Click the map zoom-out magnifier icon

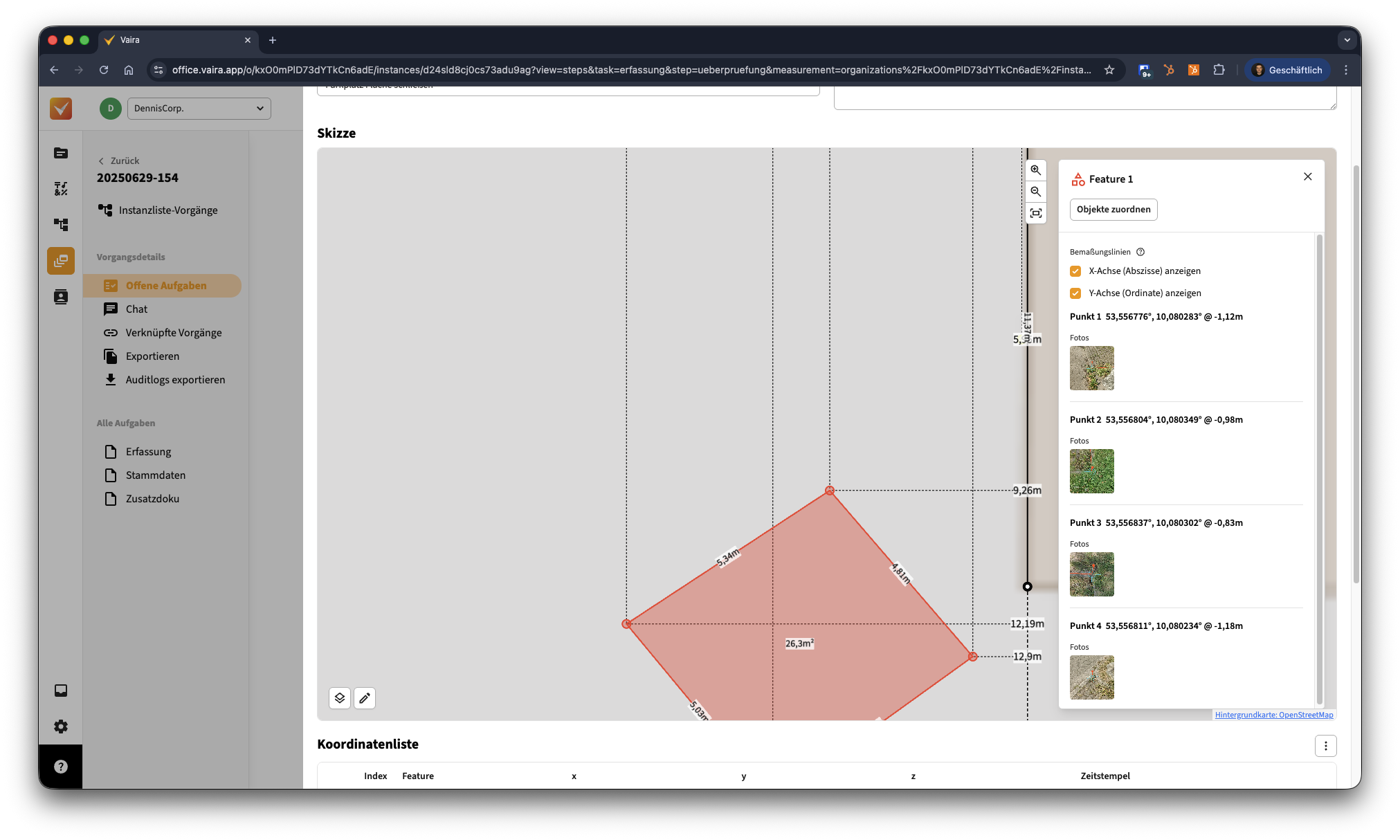1035,192
